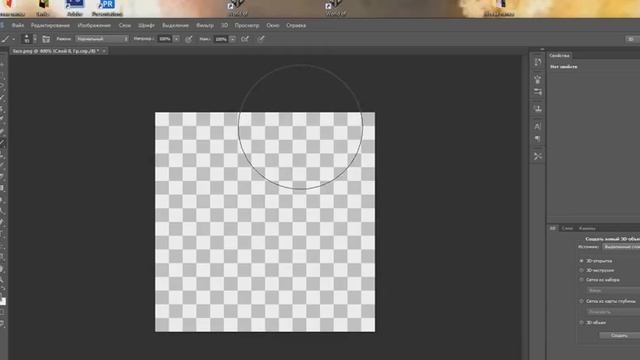Select Сетка из карты глубины radio option
This screenshot has width=640, height=360.
pos(582,301)
